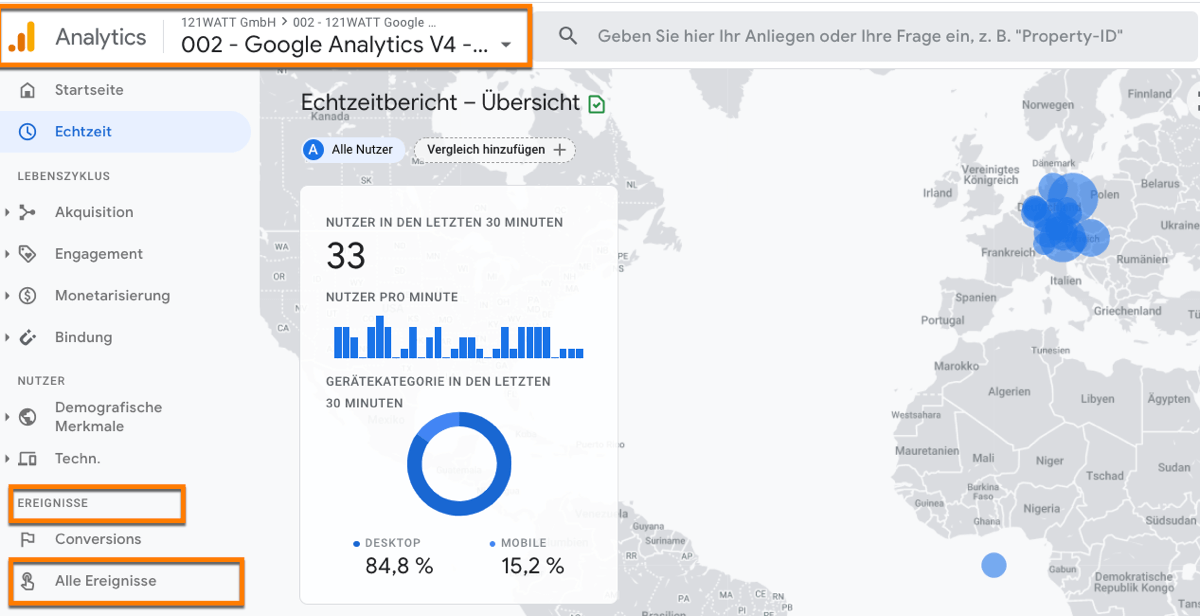
Task: Expand the Akquisition section chevron
Action: tap(8, 212)
